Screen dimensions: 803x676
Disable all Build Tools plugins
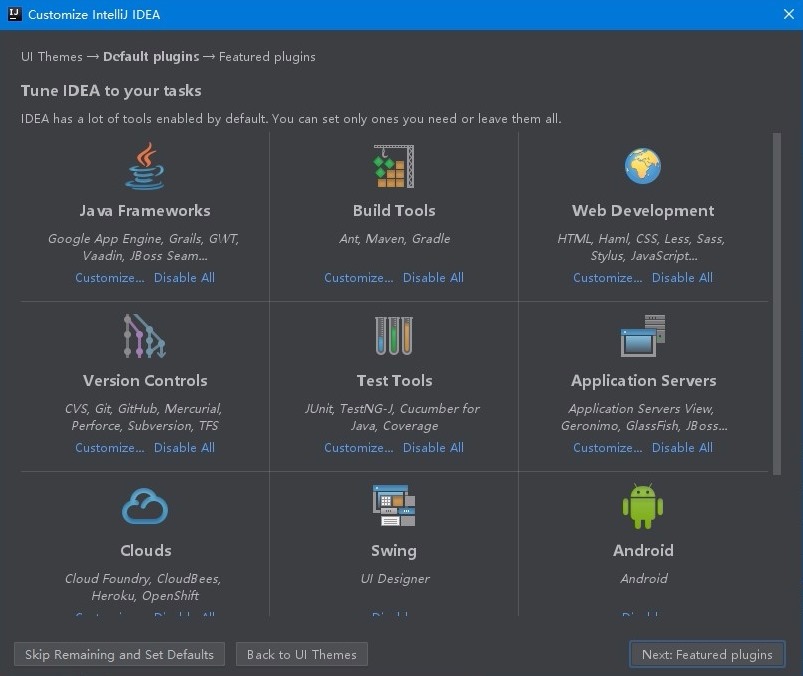pyautogui.click(x=433, y=278)
